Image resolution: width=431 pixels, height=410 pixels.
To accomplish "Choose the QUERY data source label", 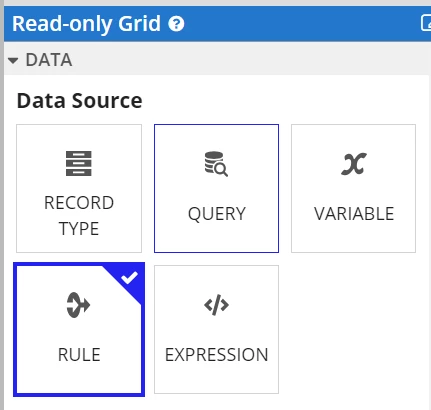I will (217, 214).
